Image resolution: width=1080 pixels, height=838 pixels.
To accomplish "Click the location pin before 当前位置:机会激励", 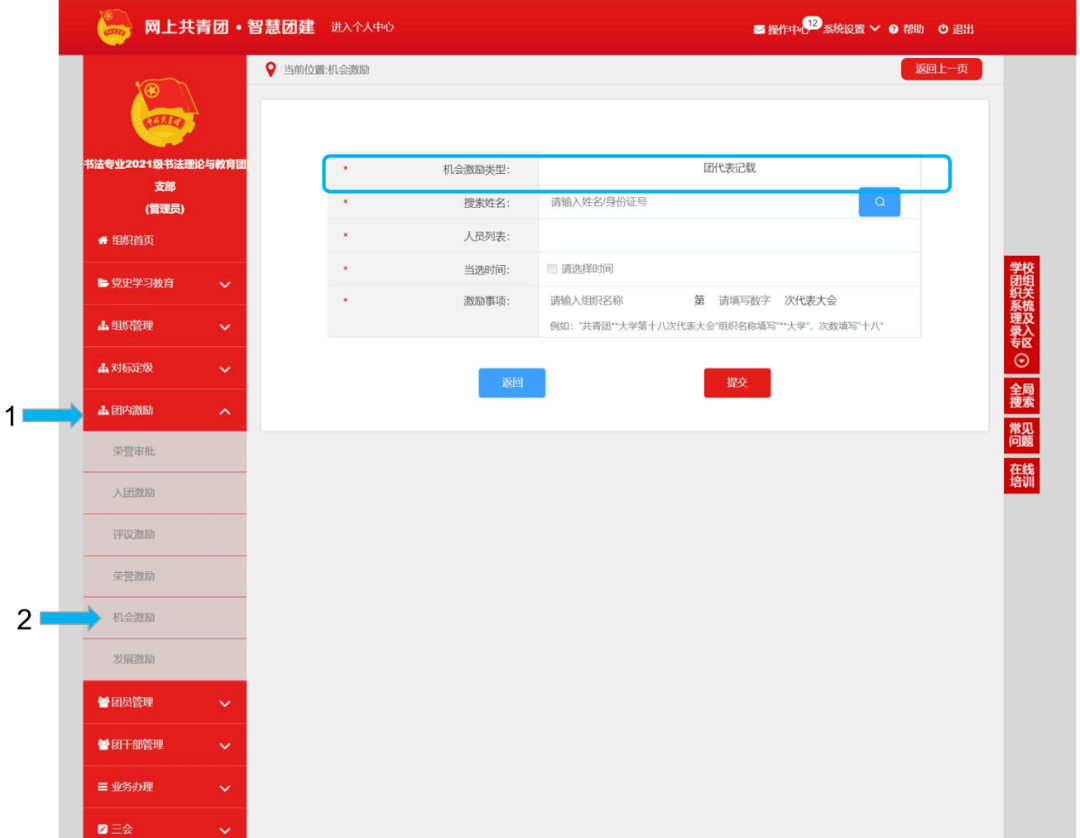I will (270, 69).
